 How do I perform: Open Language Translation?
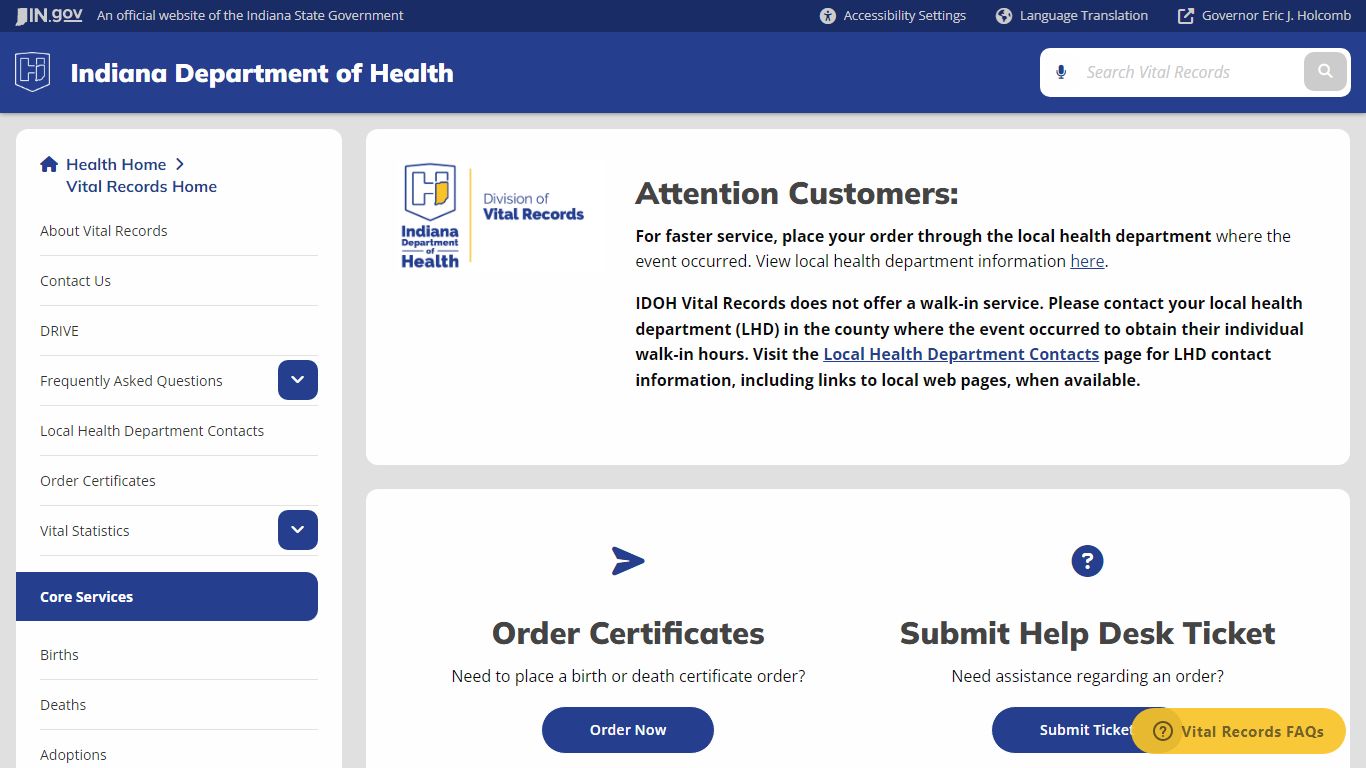[1072, 16]
